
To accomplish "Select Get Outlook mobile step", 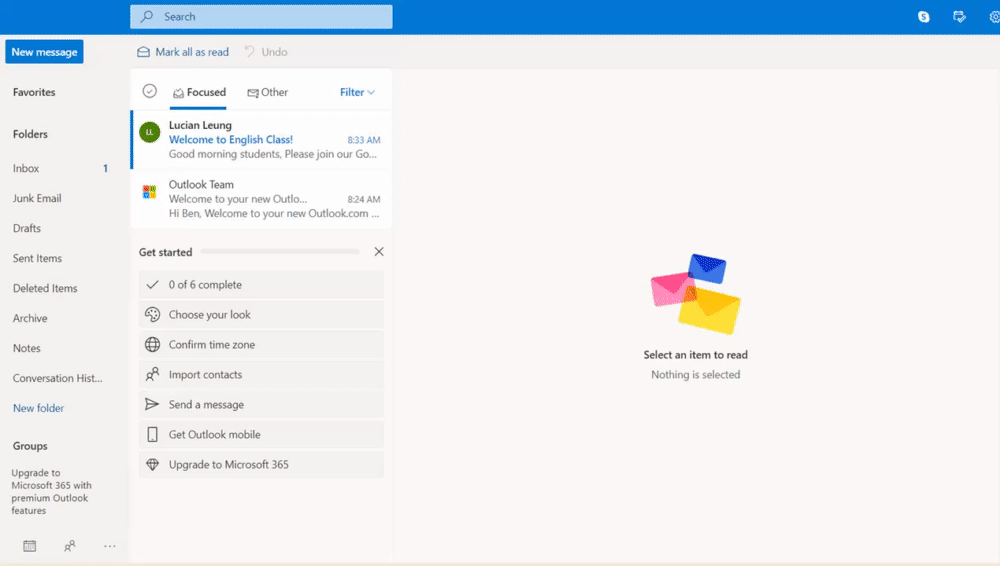I will click(261, 435).
